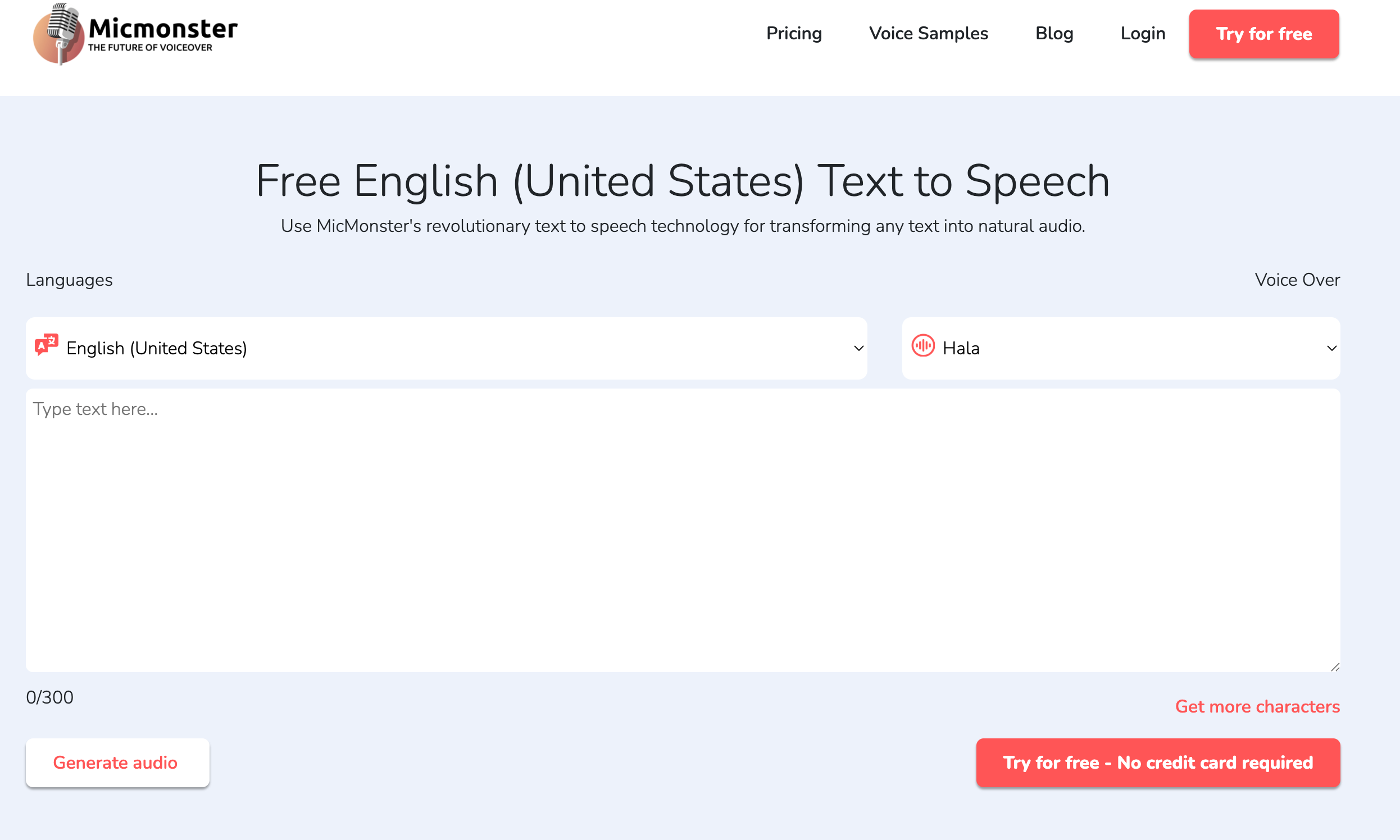This screenshot has width=1400, height=840.
Task: Click the language translate icon
Action: click(x=47, y=344)
